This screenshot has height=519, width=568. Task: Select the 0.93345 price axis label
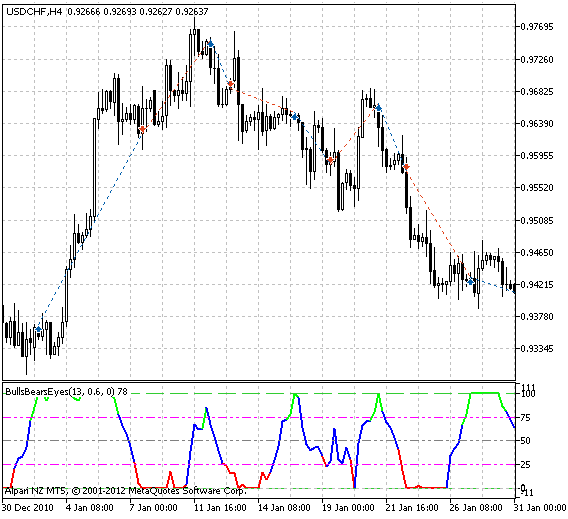537,349
